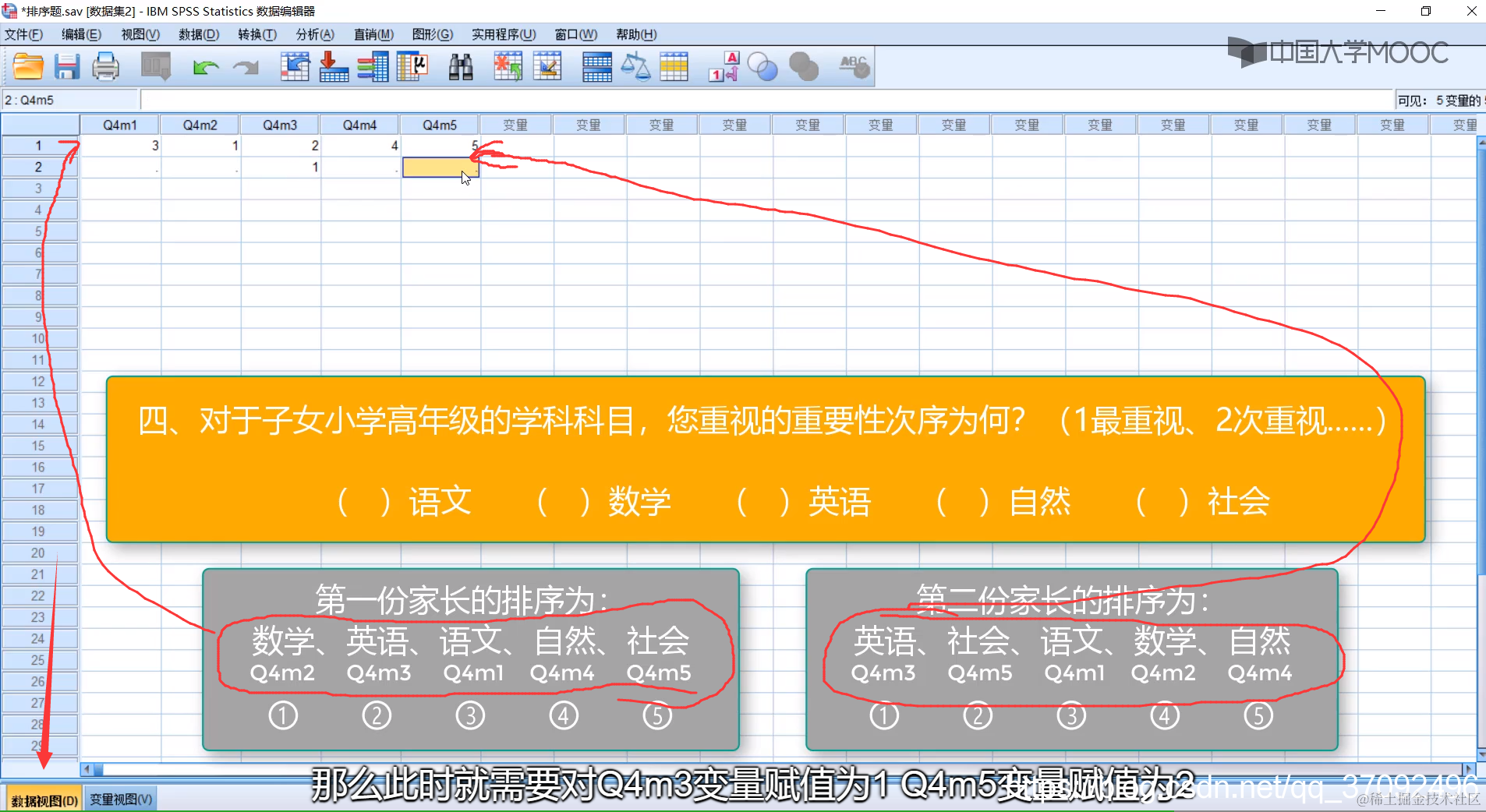The width and height of the screenshot is (1486, 812).
Task: Undo the last edit
Action: (x=205, y=66)
